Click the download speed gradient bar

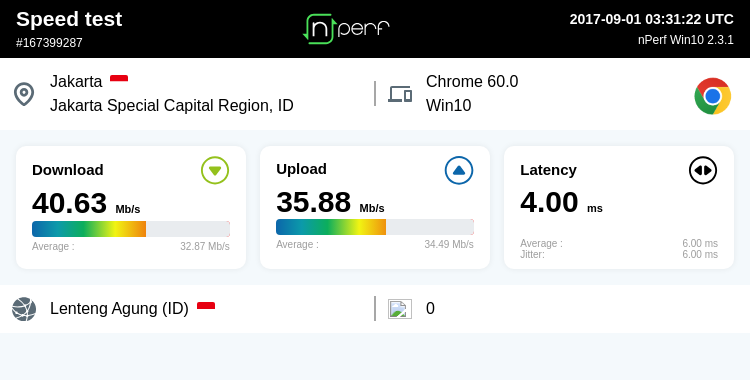pos(131,229)
